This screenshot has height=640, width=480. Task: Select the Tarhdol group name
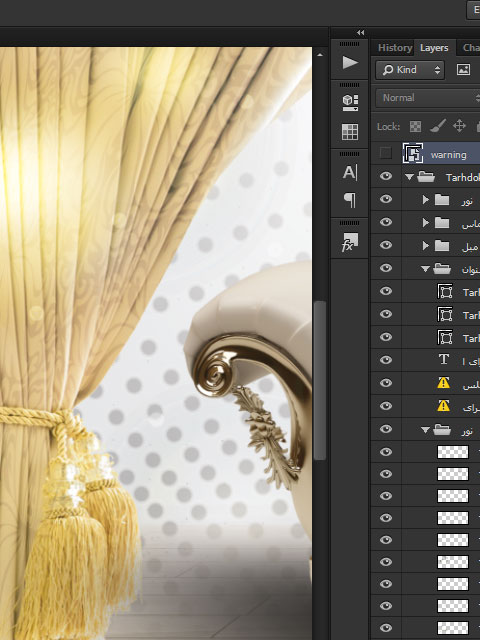click(x=463, y=178)
